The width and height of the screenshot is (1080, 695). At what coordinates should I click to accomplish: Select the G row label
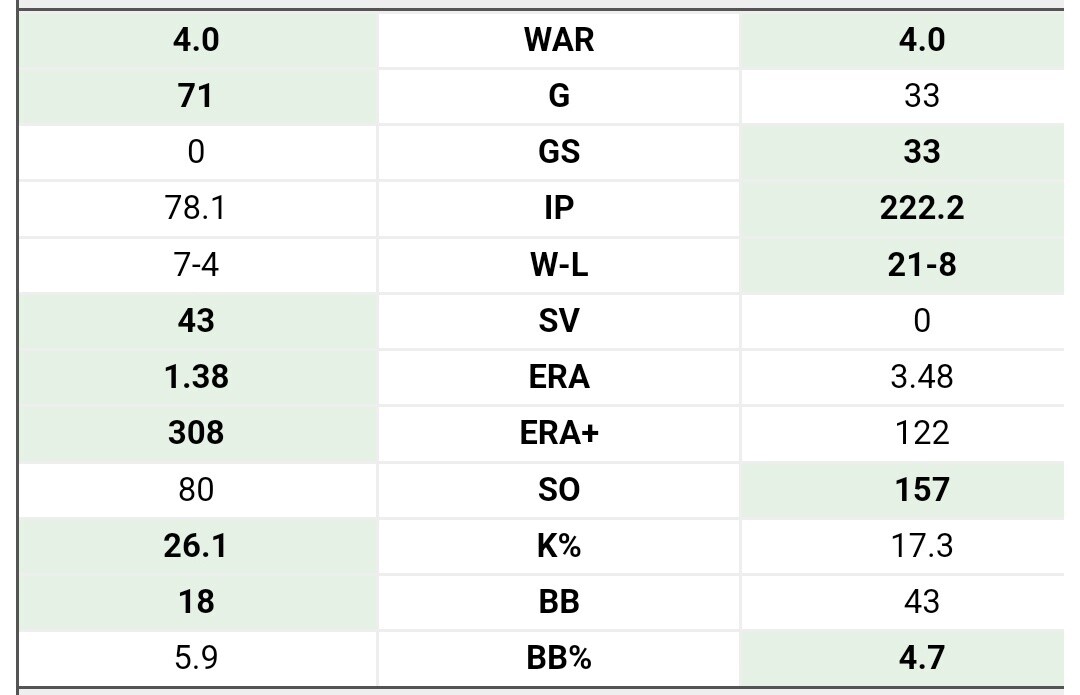pos(559,96)
